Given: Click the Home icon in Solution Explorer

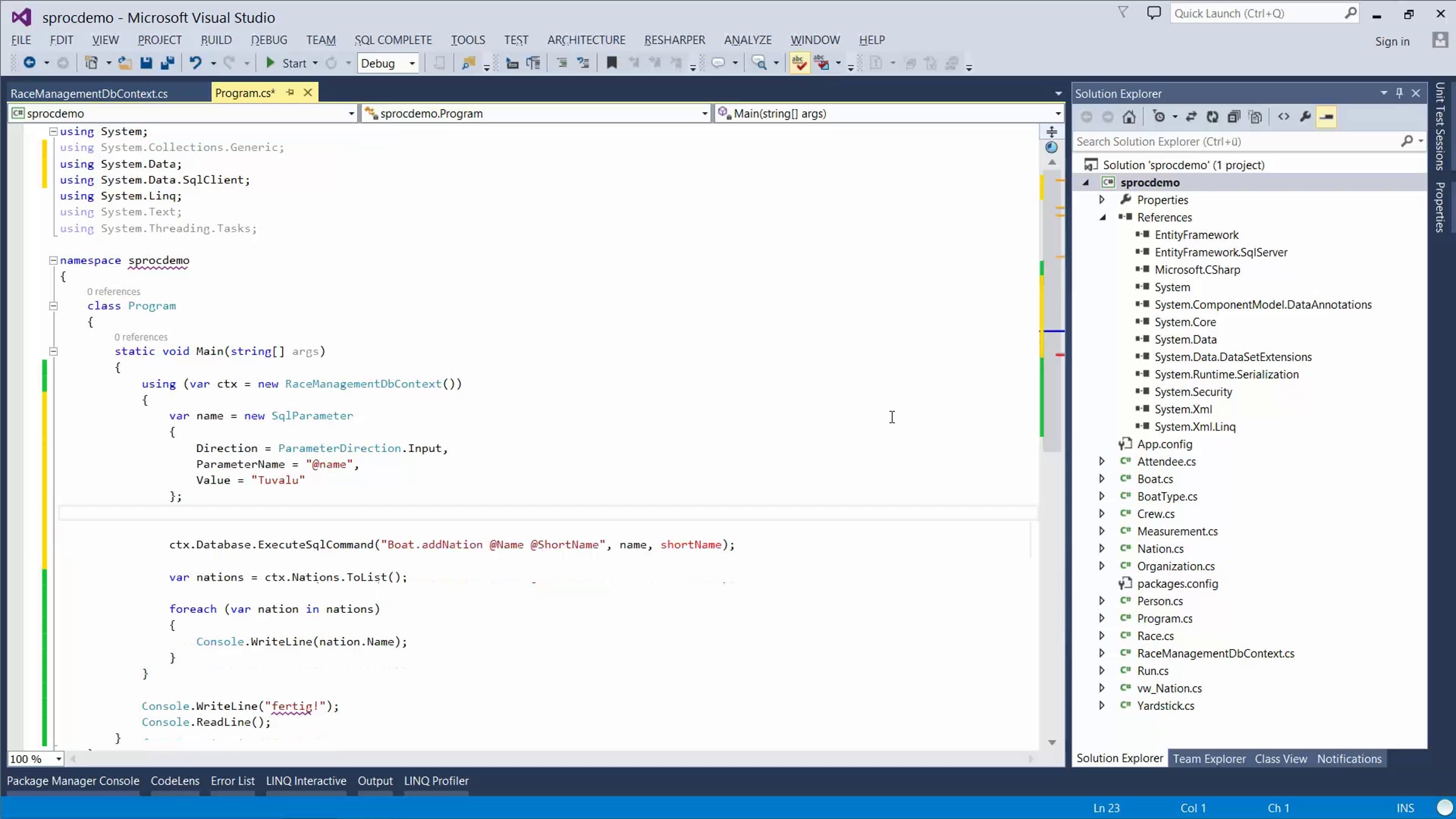Looking at the screenshot, I should pyautogui.click(x=1128, y=117).
